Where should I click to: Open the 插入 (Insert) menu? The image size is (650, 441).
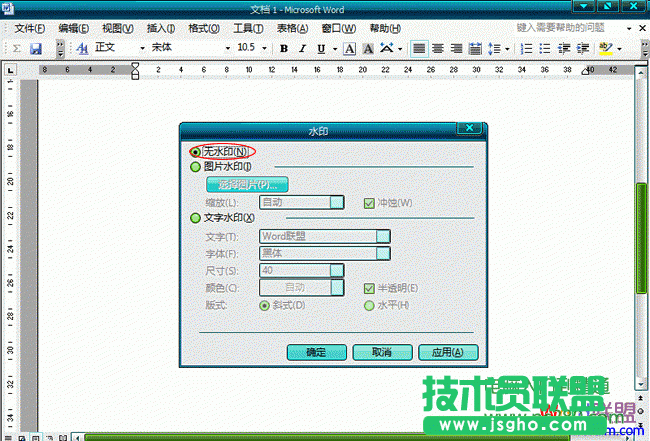(x=160, y=28)
